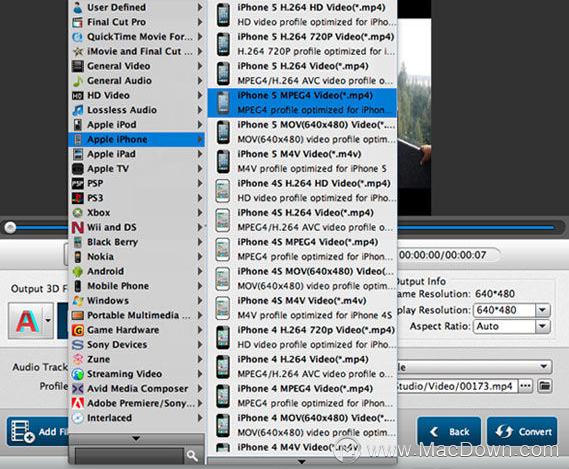Click the Apple iPod device icon
This screenshot has width=569, height=469.
(x=78, y=125)
